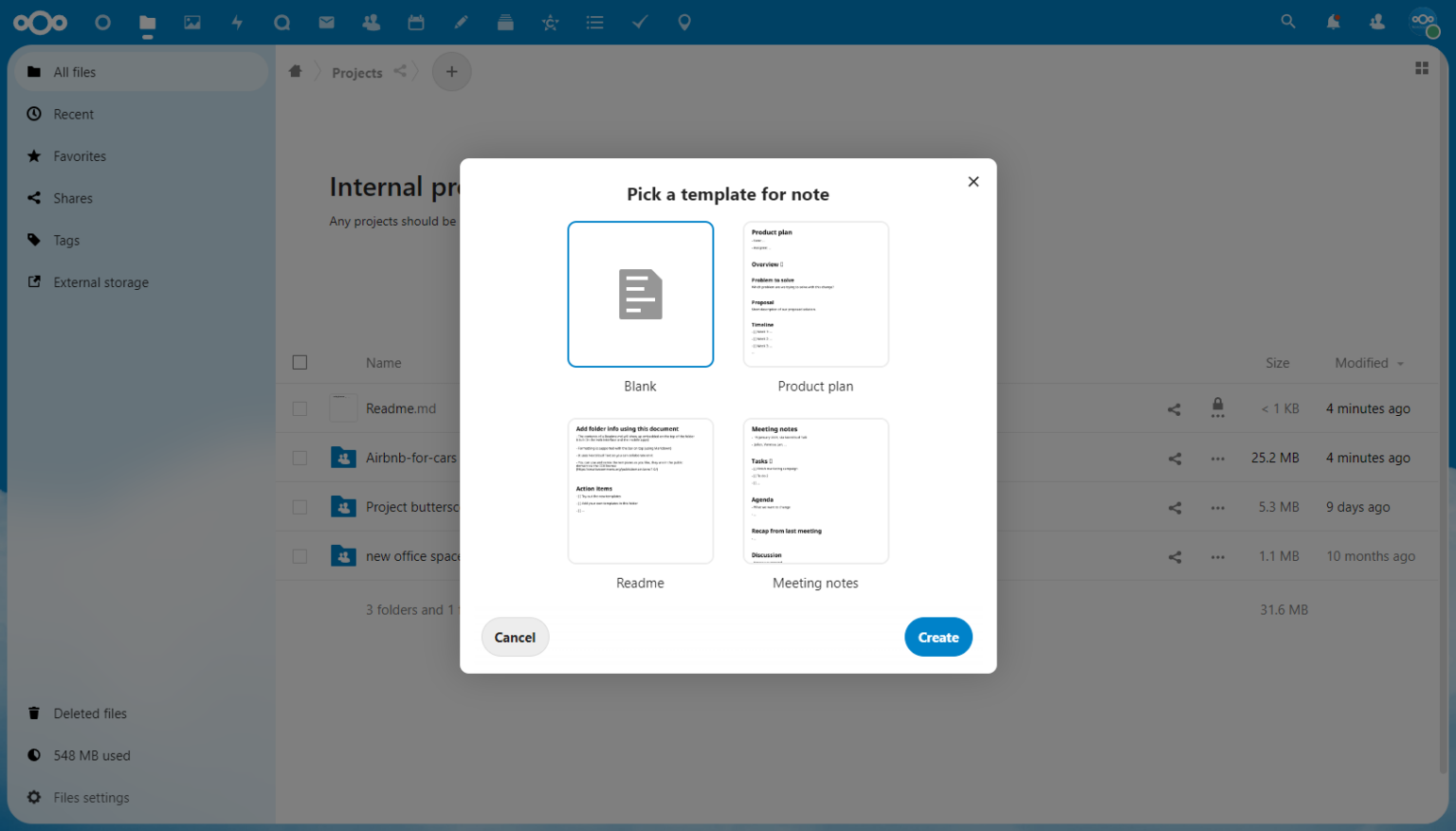This screenshot has height=831, width=1456.
Task: Open the Photos app
Action: pyautogui.click(x=192, y=22)
